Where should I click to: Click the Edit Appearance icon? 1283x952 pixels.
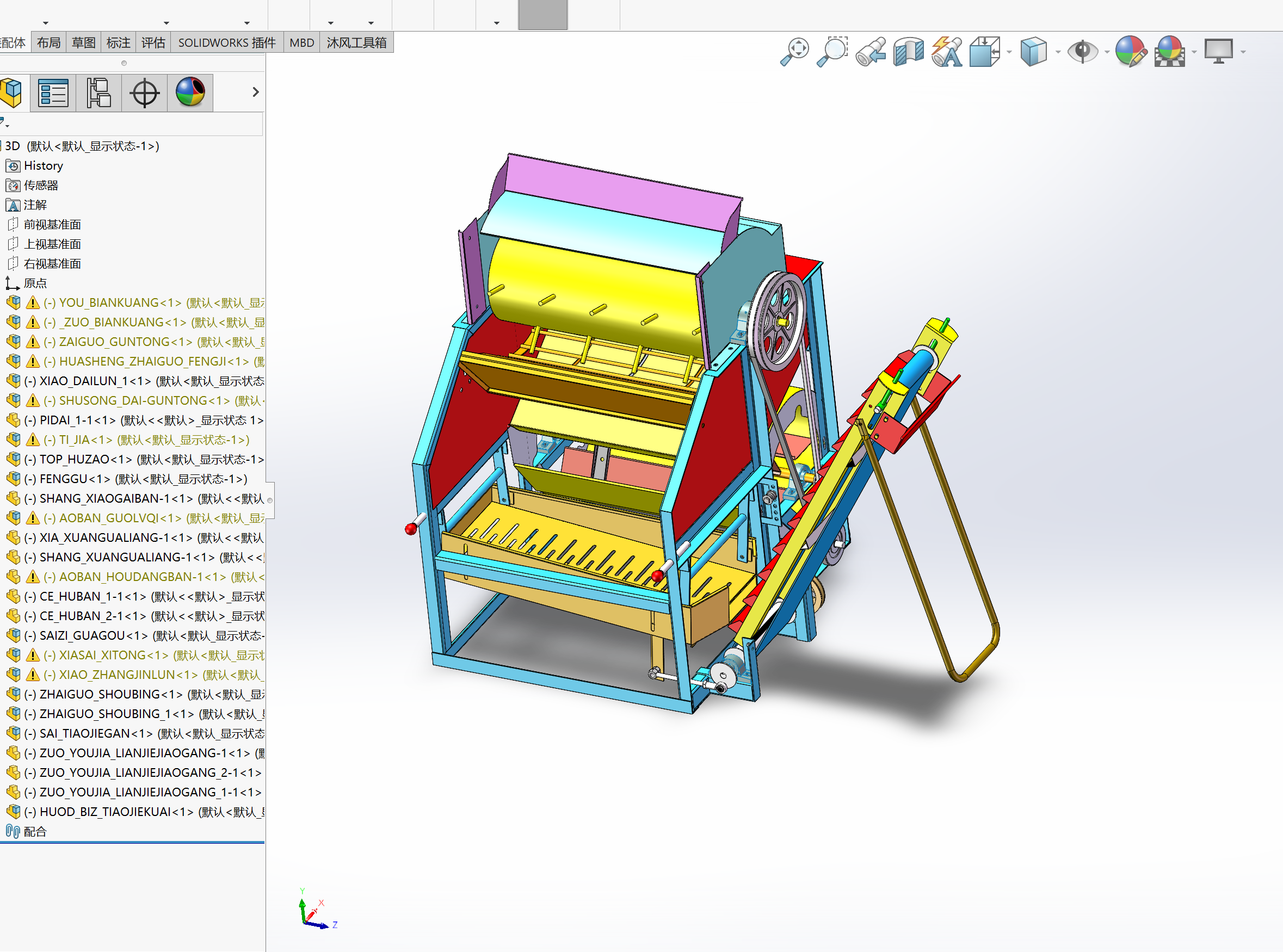(x=1130, y=52)
